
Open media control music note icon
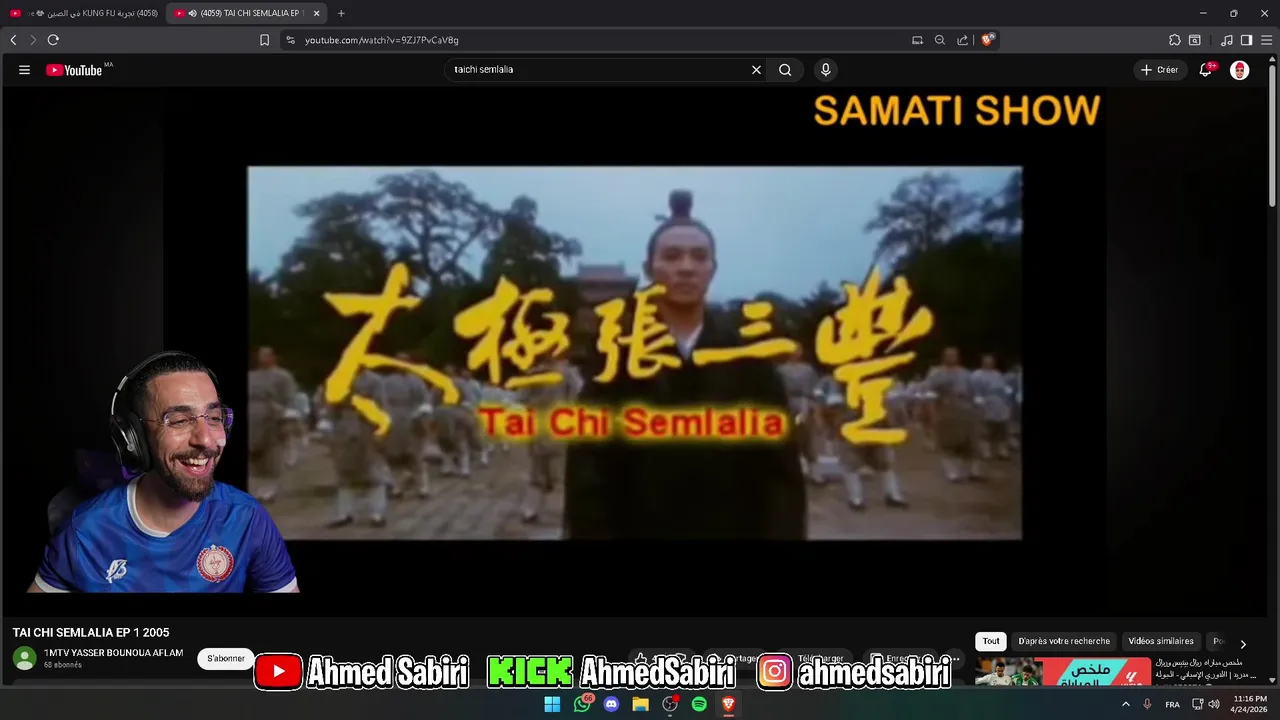click(x=1227, y=40)
